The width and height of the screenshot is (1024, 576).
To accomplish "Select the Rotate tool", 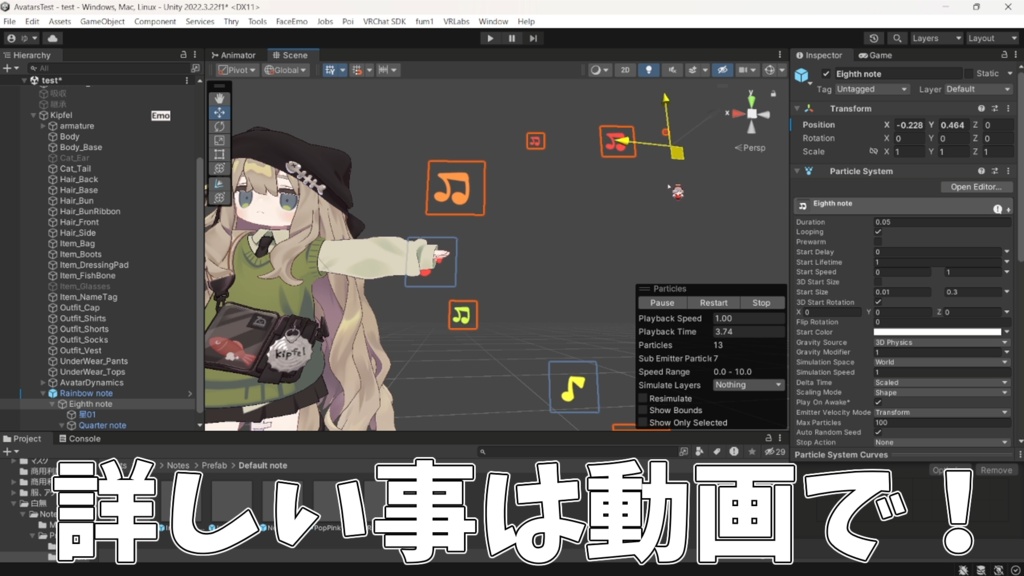I will (219, 126).
